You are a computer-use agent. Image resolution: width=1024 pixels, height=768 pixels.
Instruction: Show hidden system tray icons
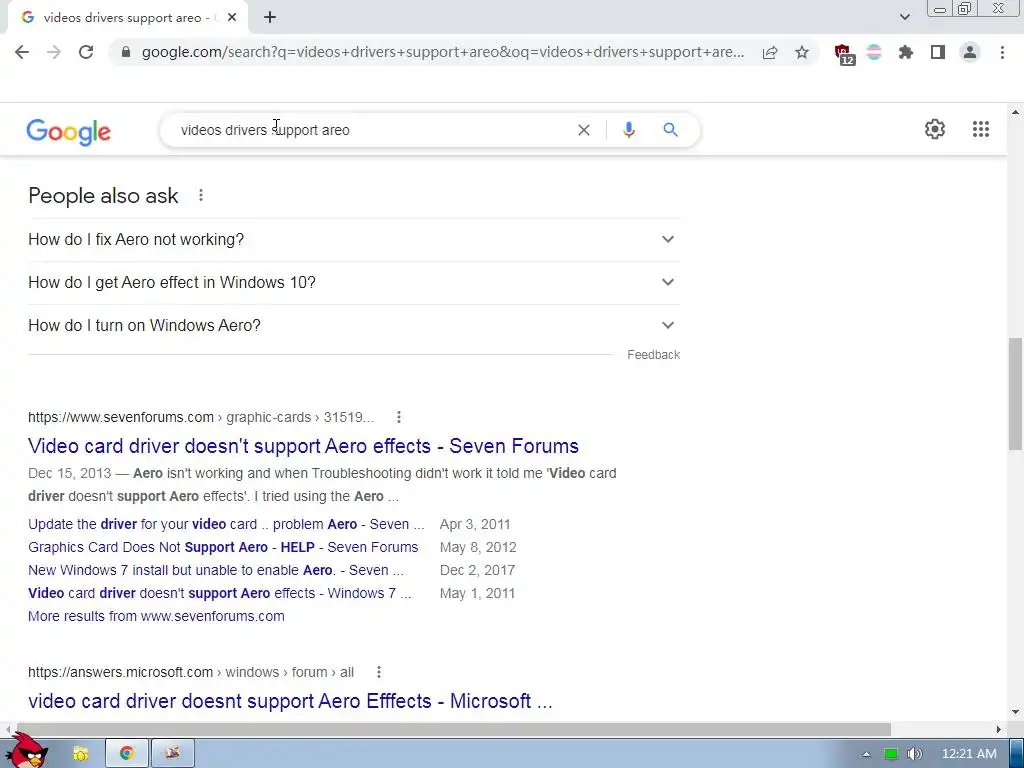click(x=866, y=754)
